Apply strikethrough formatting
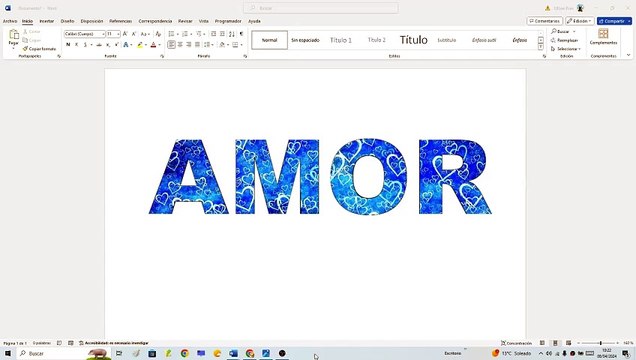The width and height of the screenshot is (636, 360). pyautogui.click(x=99, y=45)
